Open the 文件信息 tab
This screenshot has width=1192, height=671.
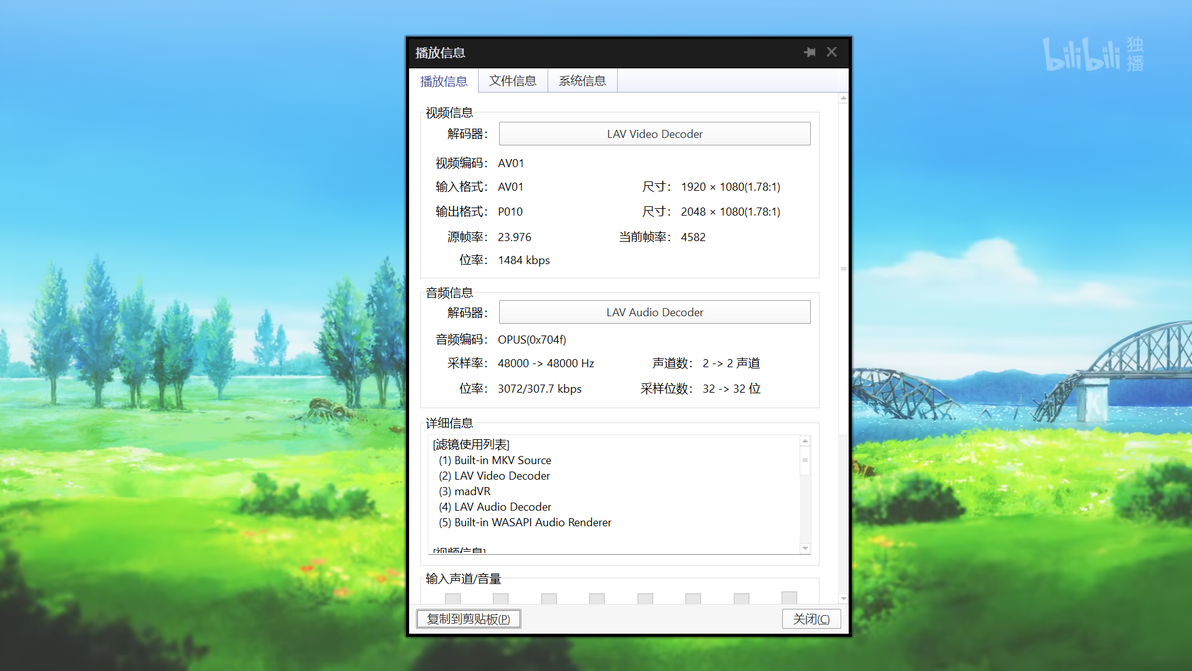(512, 81)
